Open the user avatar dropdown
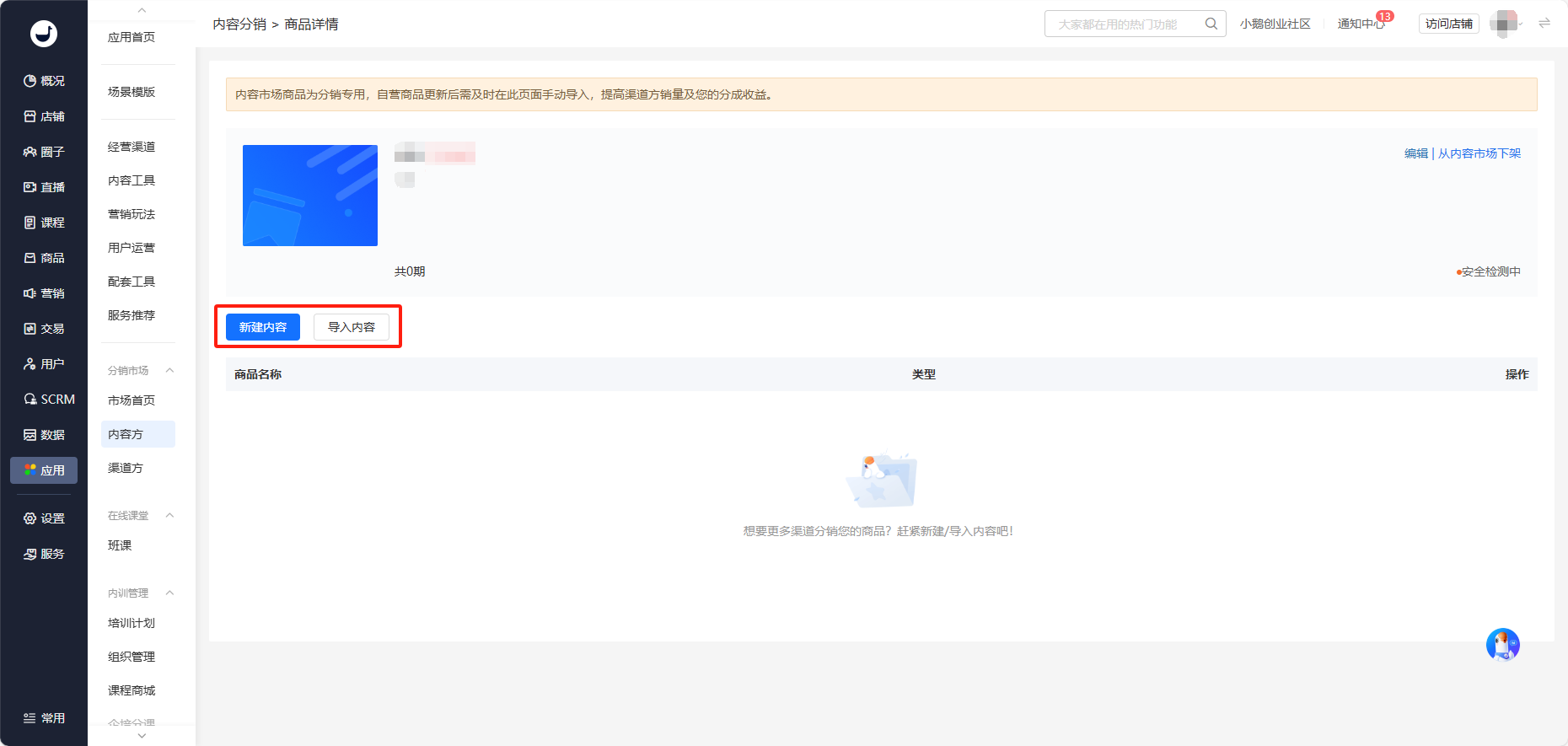This screenshot has height=746, width=1568. 1506,24
